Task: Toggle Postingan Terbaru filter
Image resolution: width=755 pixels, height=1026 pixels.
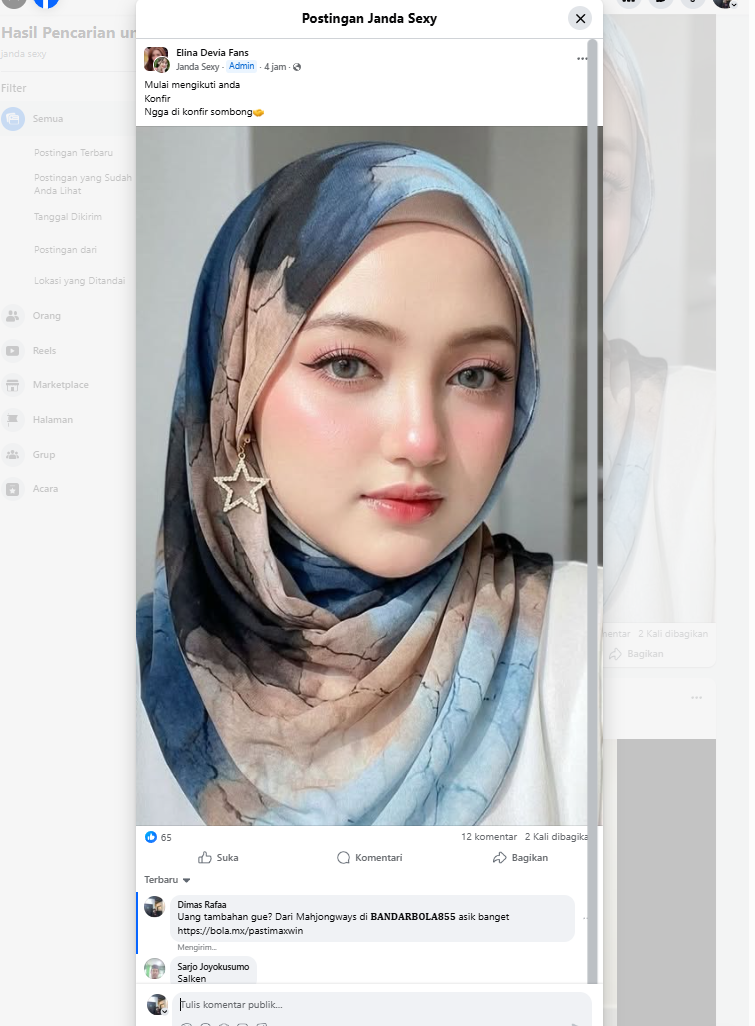Action: 73,153
